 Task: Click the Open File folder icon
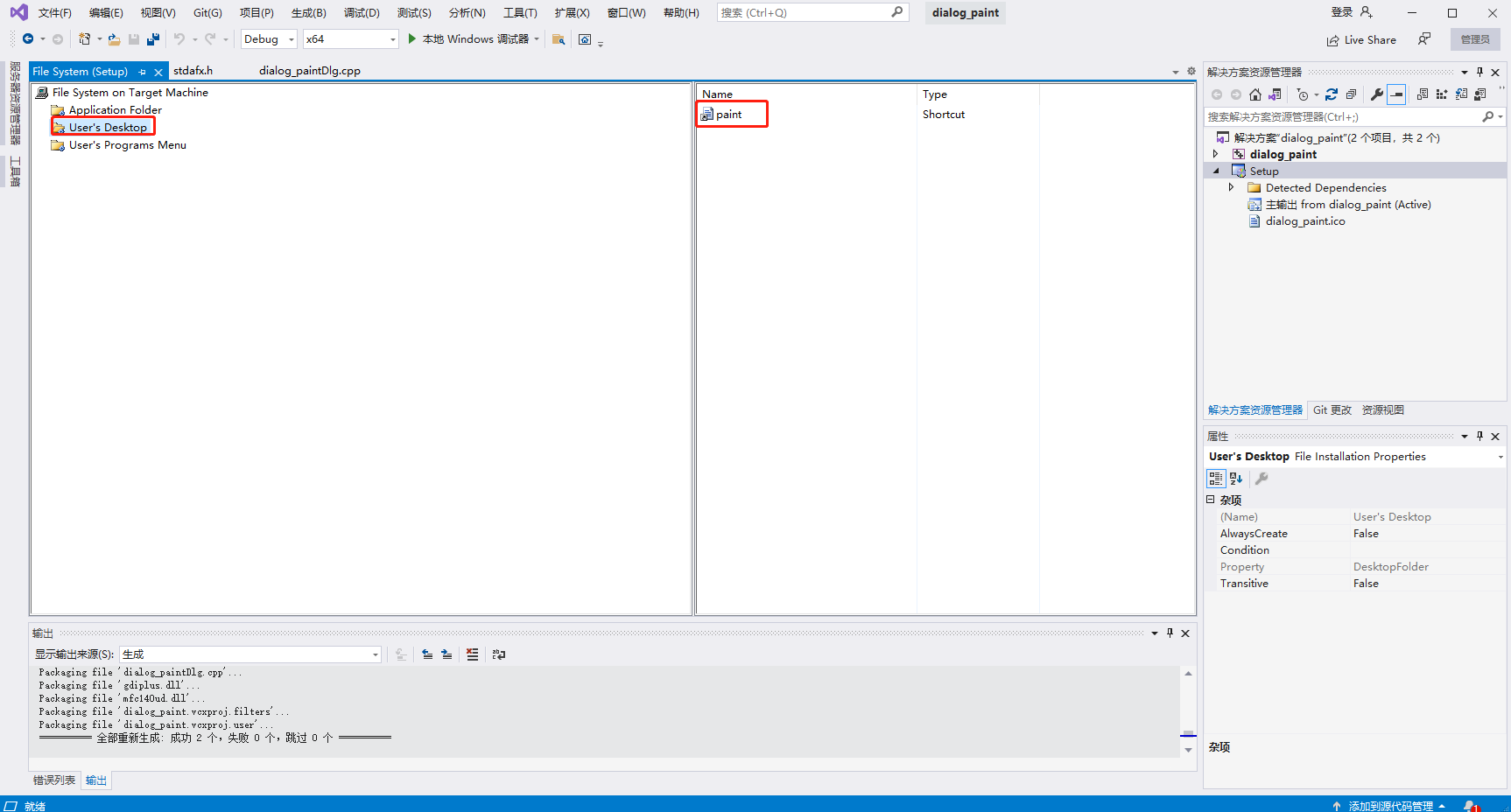point(114,38)
